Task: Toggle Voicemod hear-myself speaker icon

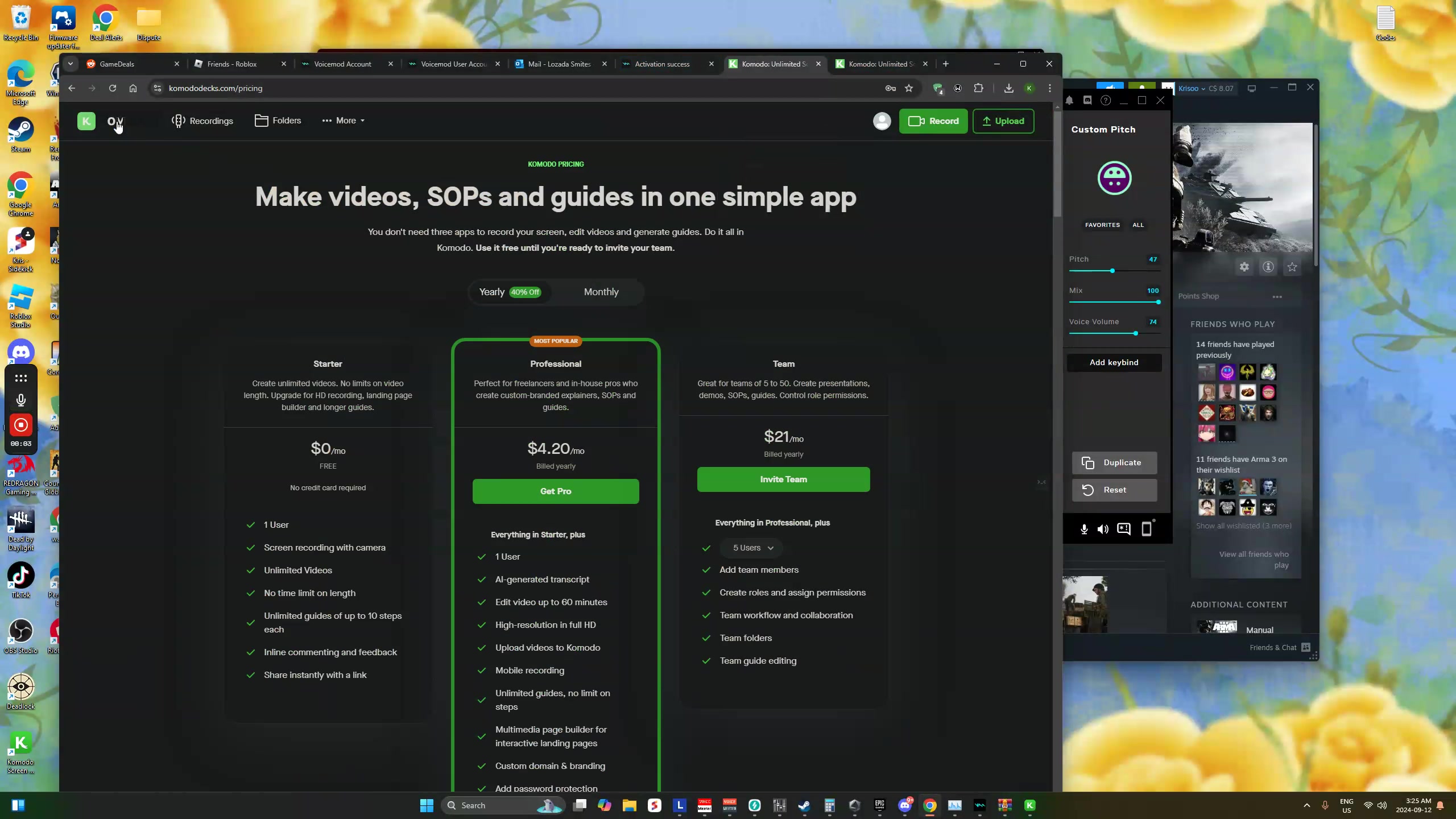Action: pos(1103,530)
